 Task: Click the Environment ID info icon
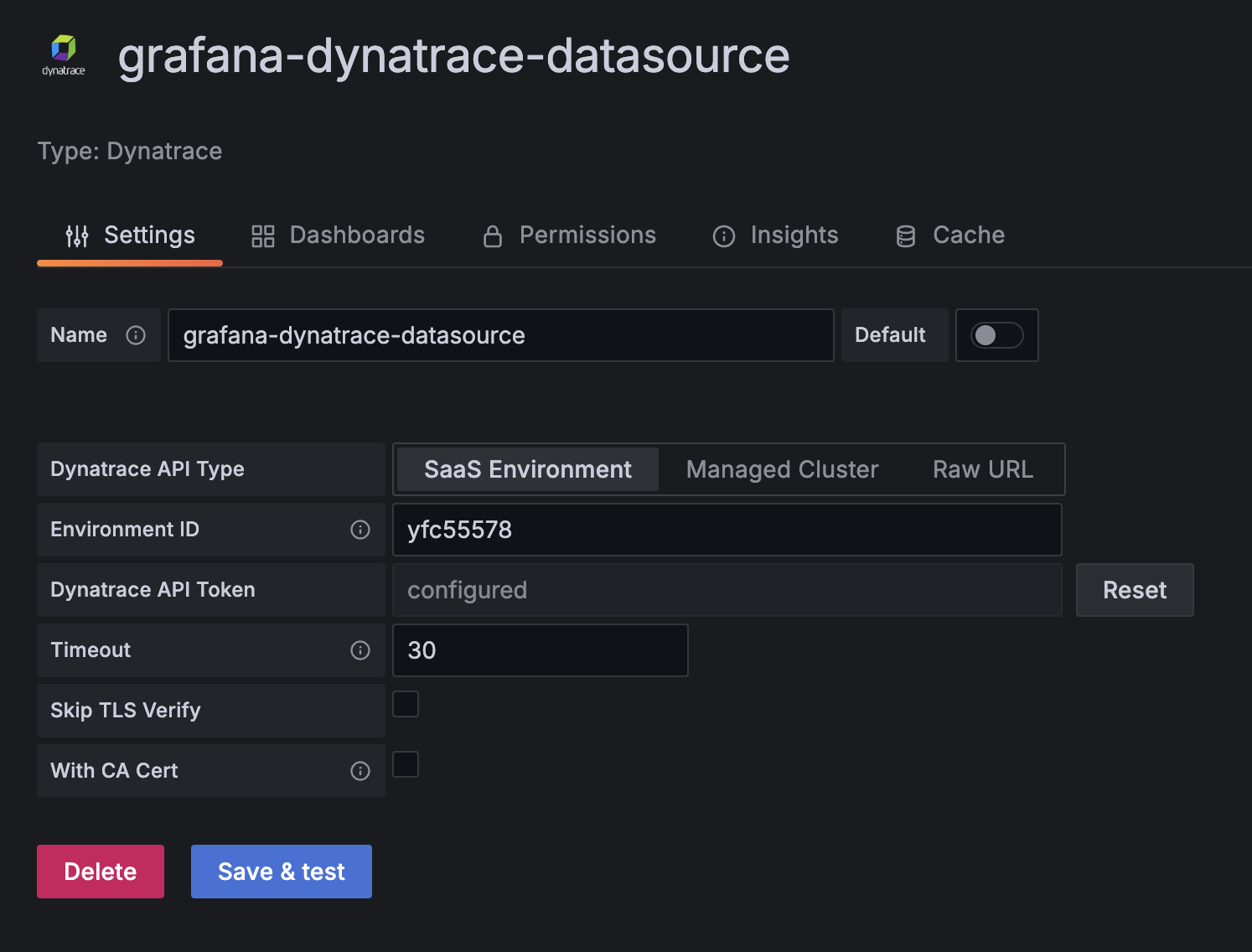click(x=360, y=530)
